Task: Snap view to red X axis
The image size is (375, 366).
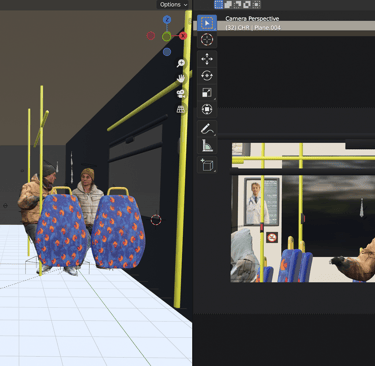Action: [x=183, y=36]
